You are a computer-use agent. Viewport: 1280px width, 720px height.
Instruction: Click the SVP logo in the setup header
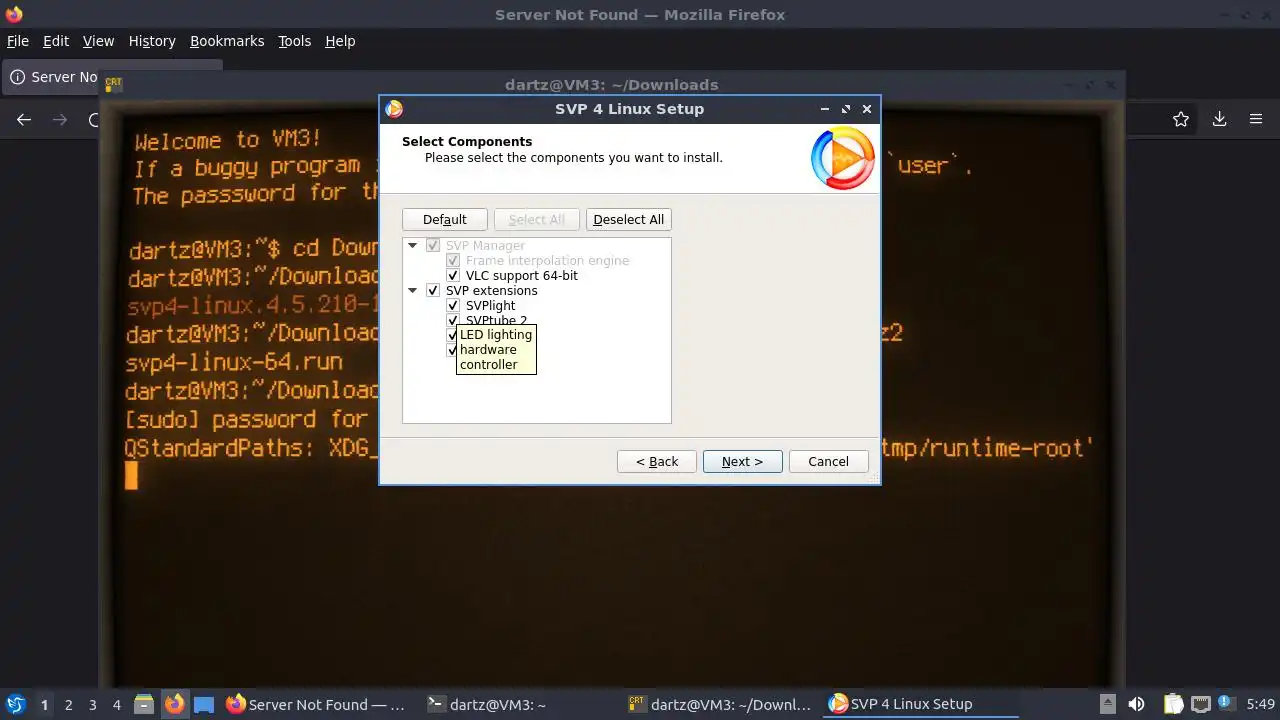(842, 158)
